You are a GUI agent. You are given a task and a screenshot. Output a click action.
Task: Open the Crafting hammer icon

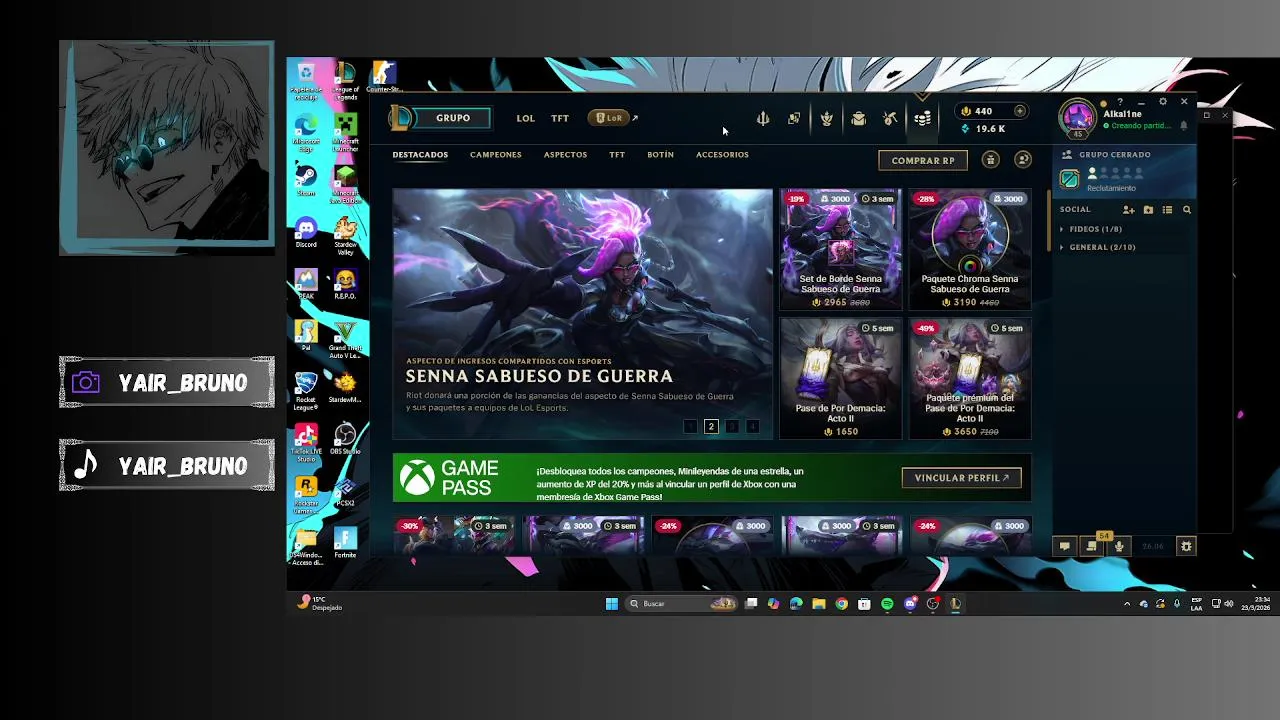pos(890,118)
